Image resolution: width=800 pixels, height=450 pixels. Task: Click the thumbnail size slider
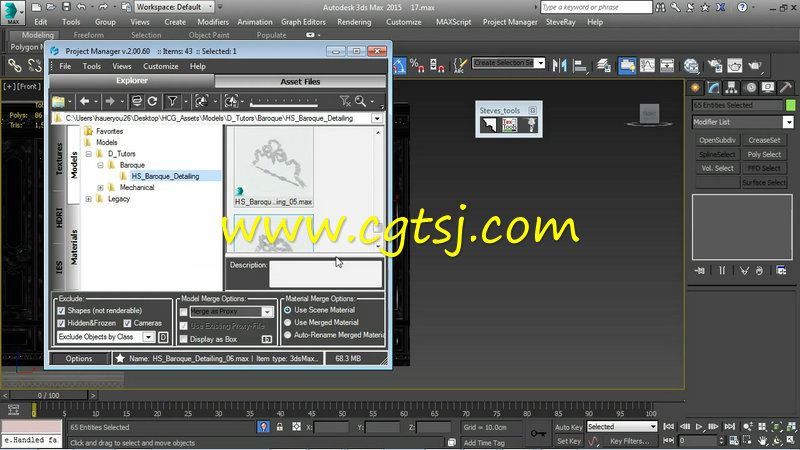click(x=284, y=103)
